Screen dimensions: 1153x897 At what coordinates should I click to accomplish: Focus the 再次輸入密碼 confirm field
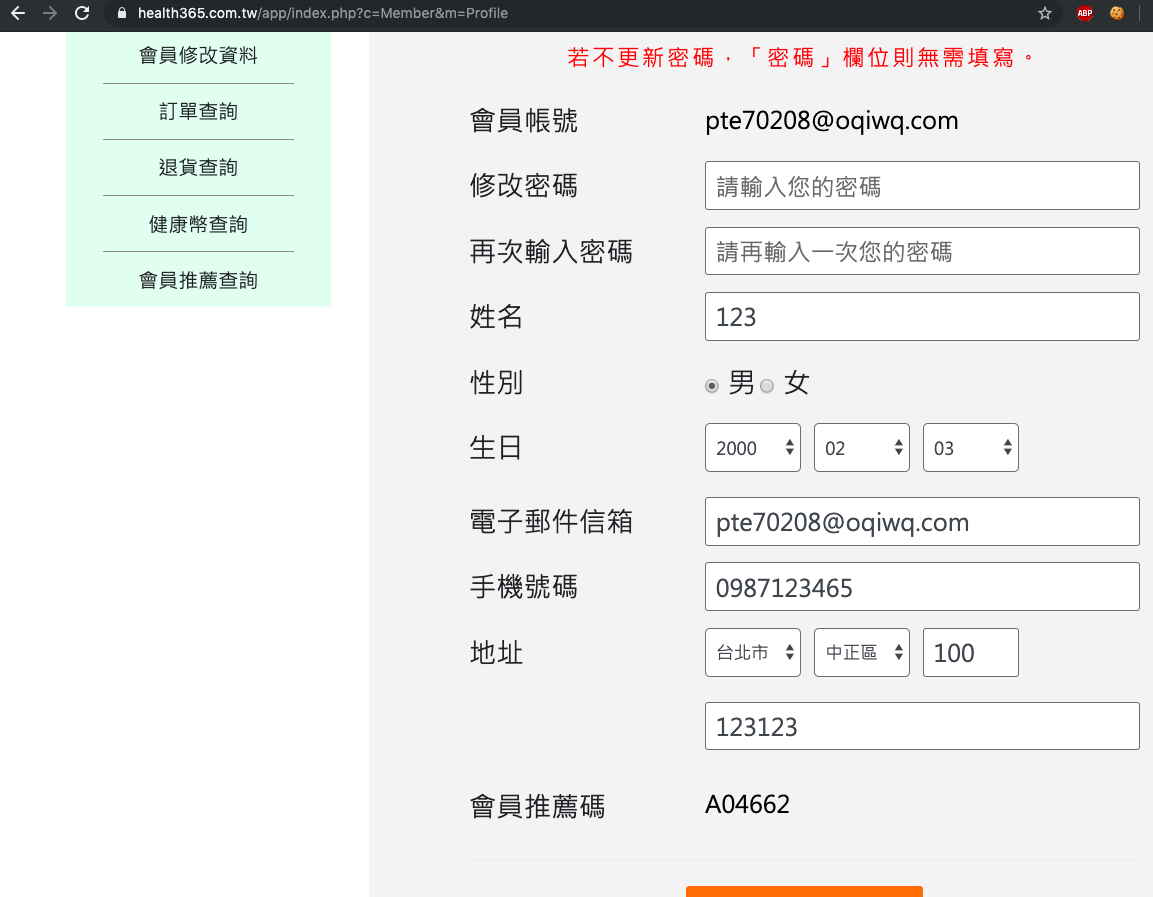coord(922,251)
